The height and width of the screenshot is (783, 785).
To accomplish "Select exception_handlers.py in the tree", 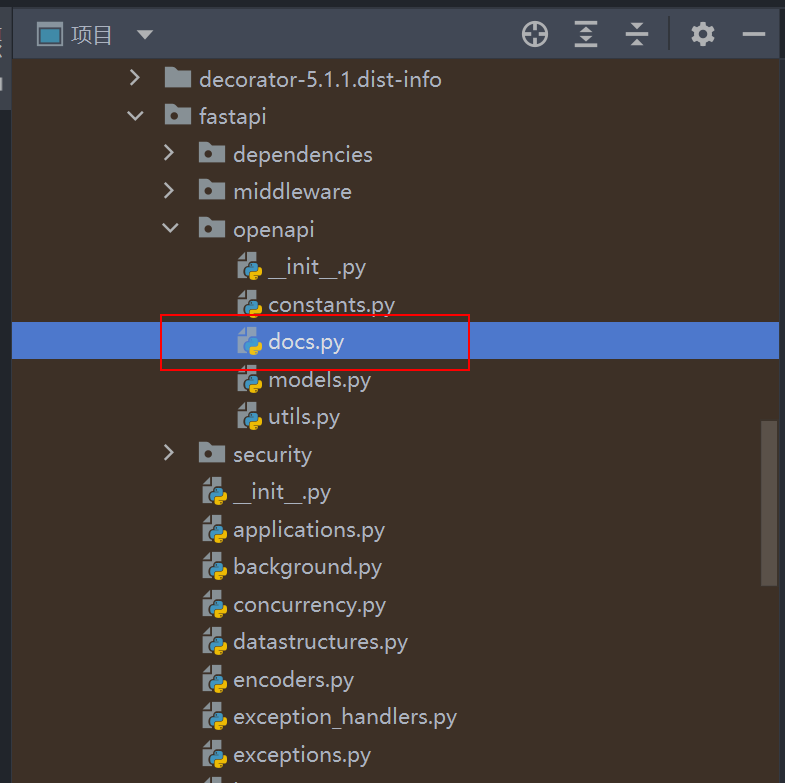I will [345, 717].
